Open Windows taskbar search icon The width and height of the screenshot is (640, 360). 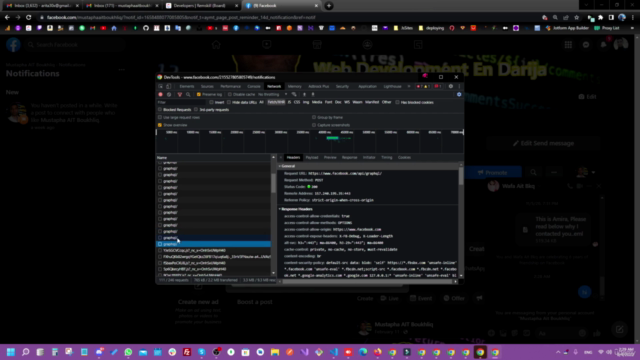click(26, 352)
